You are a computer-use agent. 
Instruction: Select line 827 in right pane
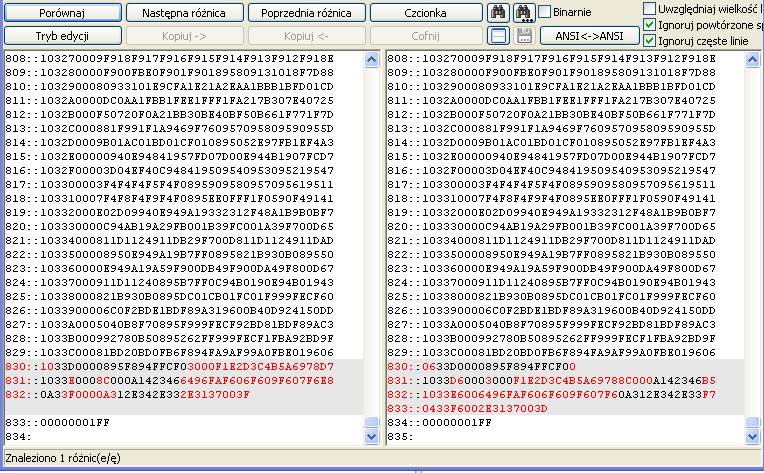tap(552, 324)
